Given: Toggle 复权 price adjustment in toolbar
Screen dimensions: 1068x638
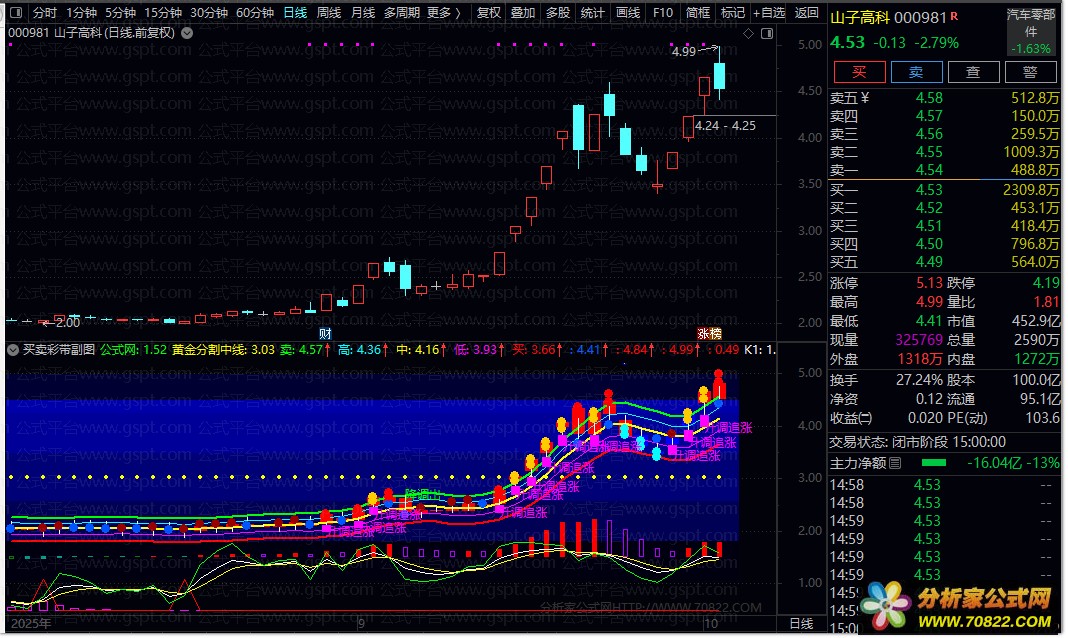Looking at the screenshot, I should (488, 13).
